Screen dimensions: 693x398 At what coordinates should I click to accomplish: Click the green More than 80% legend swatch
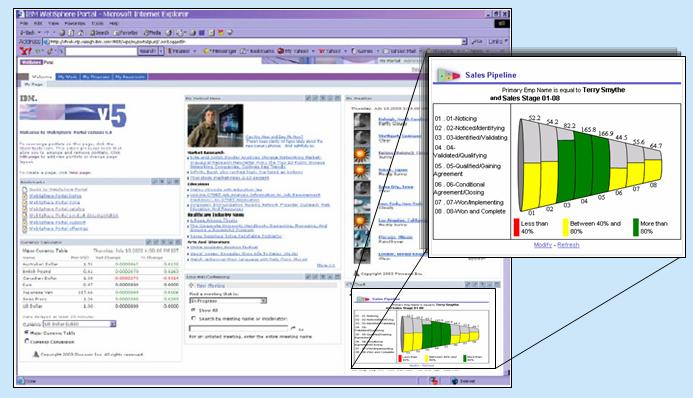tap(636, 227)
